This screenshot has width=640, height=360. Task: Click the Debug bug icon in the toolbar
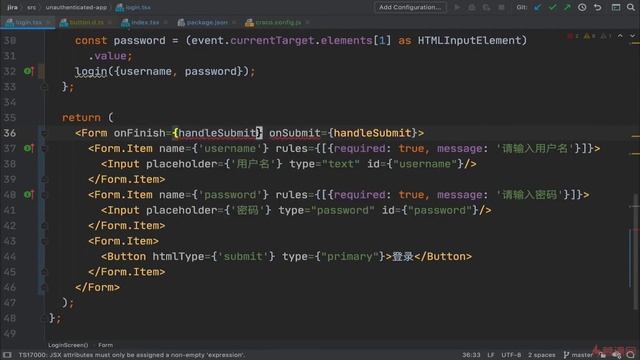click(472, 7)
